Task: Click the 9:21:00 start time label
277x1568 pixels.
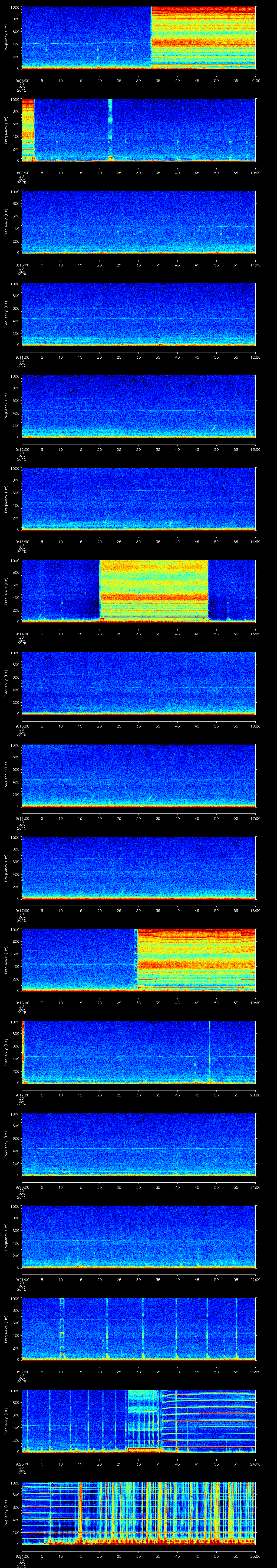Action: point(22,1279)
